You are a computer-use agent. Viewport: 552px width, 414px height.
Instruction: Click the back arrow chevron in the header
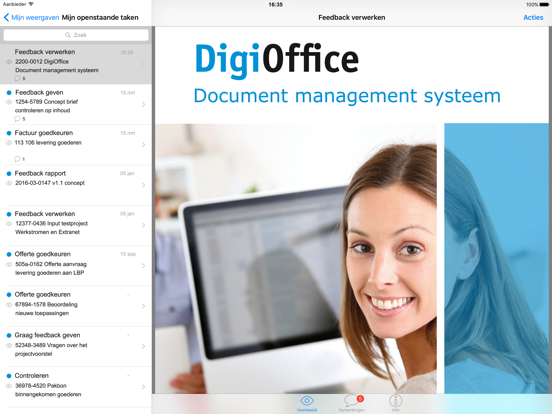(x=6, y=17)
